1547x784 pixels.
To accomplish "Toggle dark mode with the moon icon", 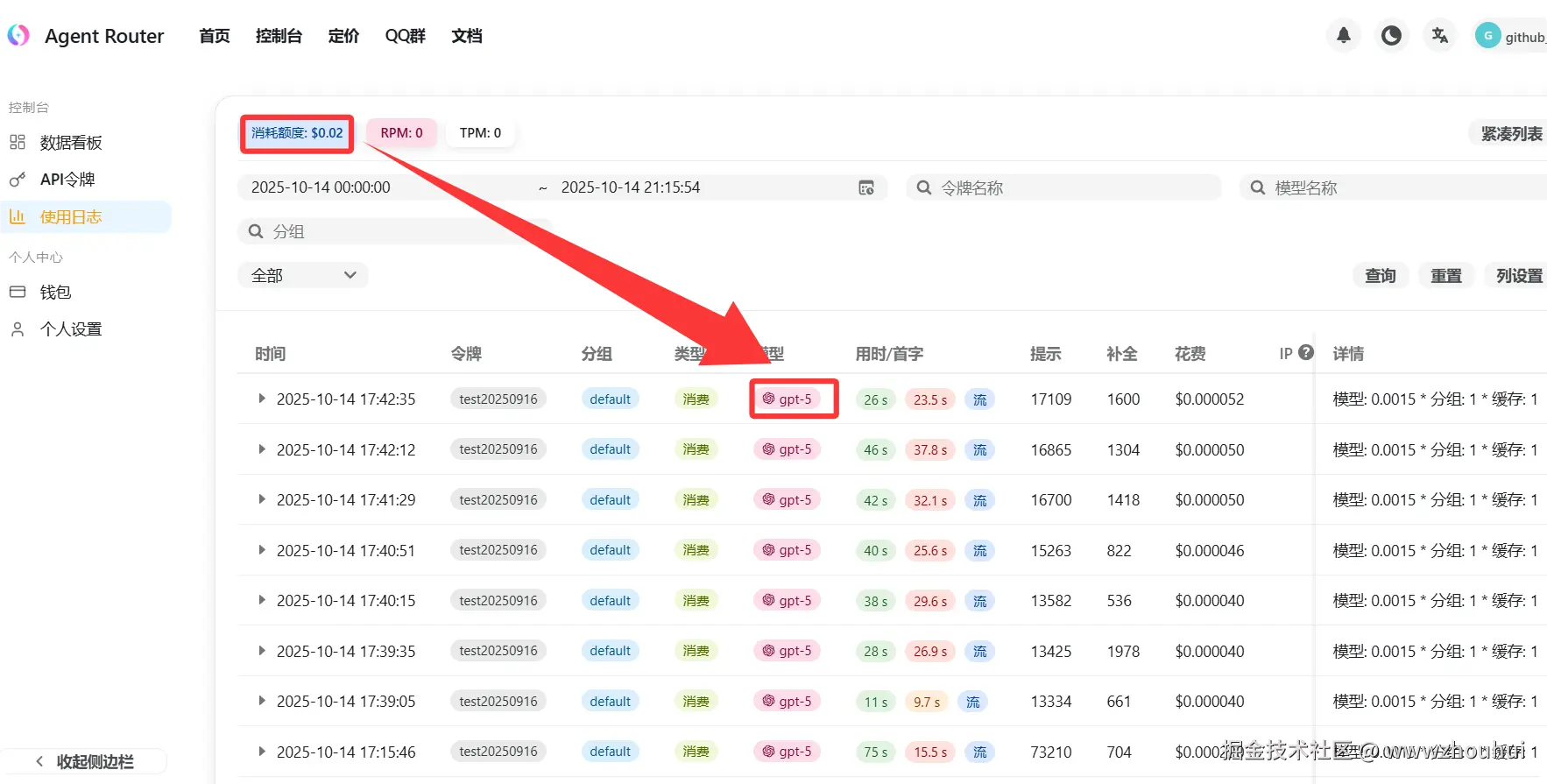I will [x=1391, y=36].
